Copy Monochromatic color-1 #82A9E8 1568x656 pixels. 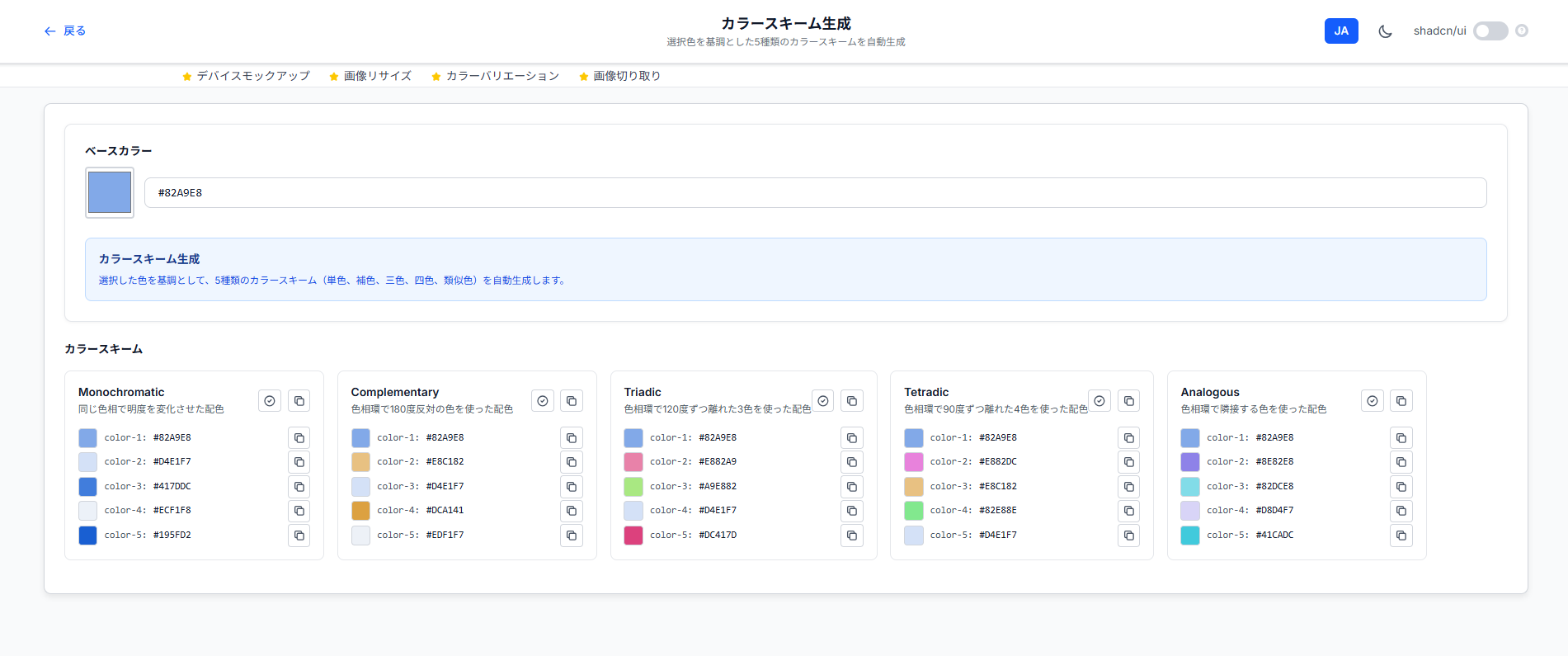pyautogui.click(x=299, y=438)
